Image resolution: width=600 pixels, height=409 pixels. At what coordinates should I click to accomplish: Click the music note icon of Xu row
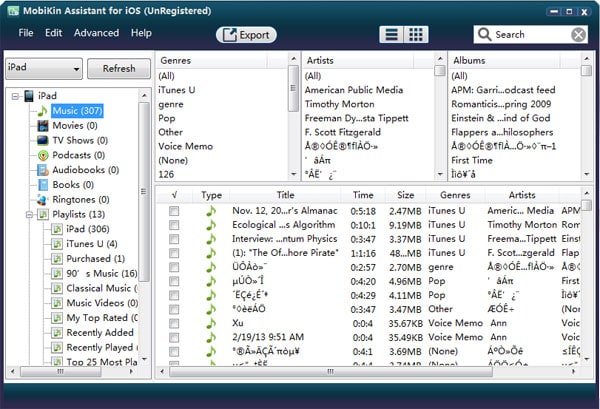point(211,323)
